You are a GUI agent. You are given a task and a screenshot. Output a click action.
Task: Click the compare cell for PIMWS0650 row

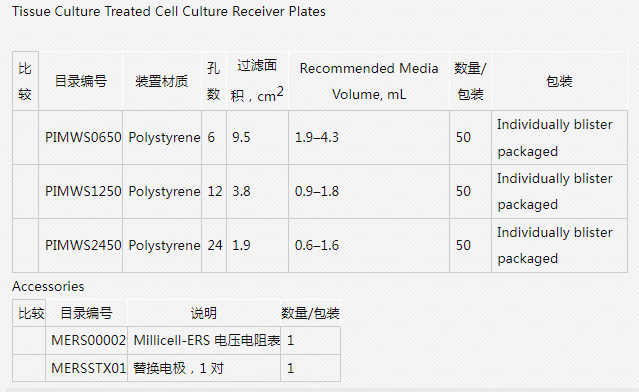click(26, 137)
